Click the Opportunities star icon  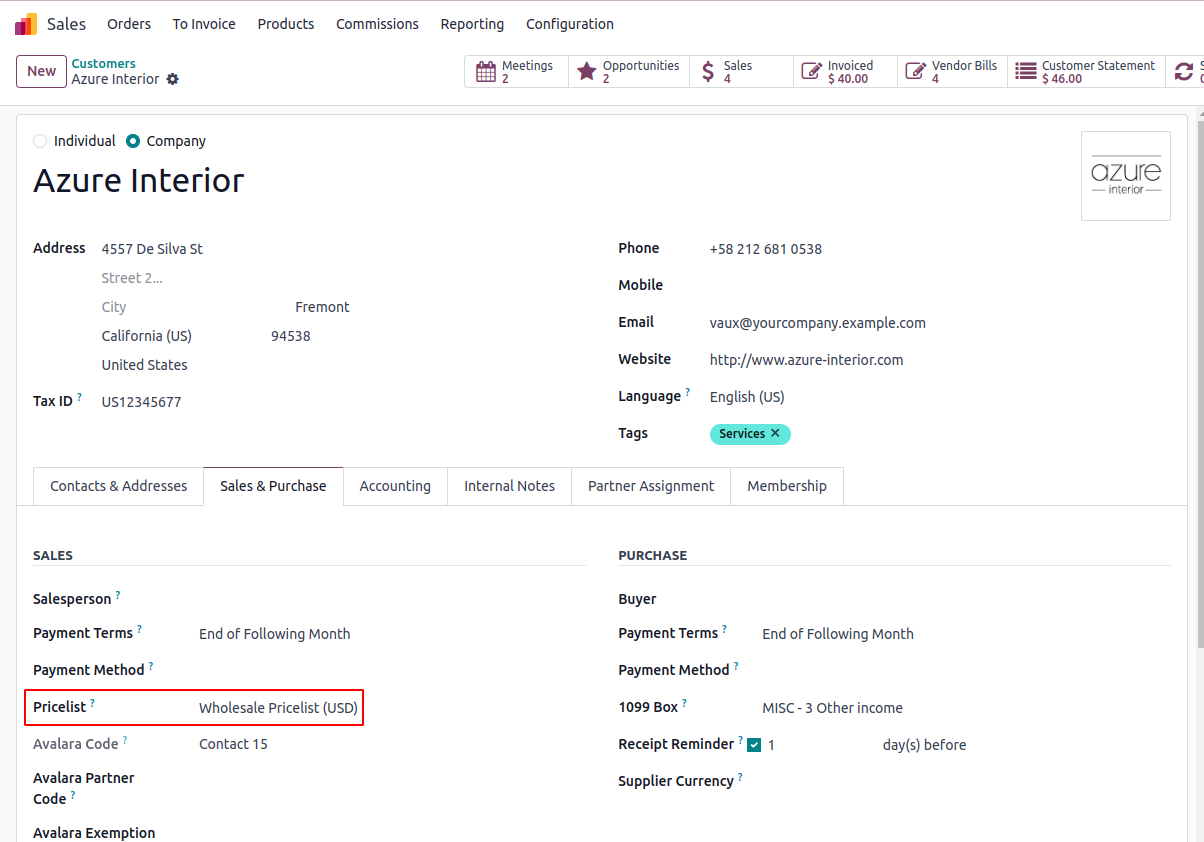tap(587, 72)
